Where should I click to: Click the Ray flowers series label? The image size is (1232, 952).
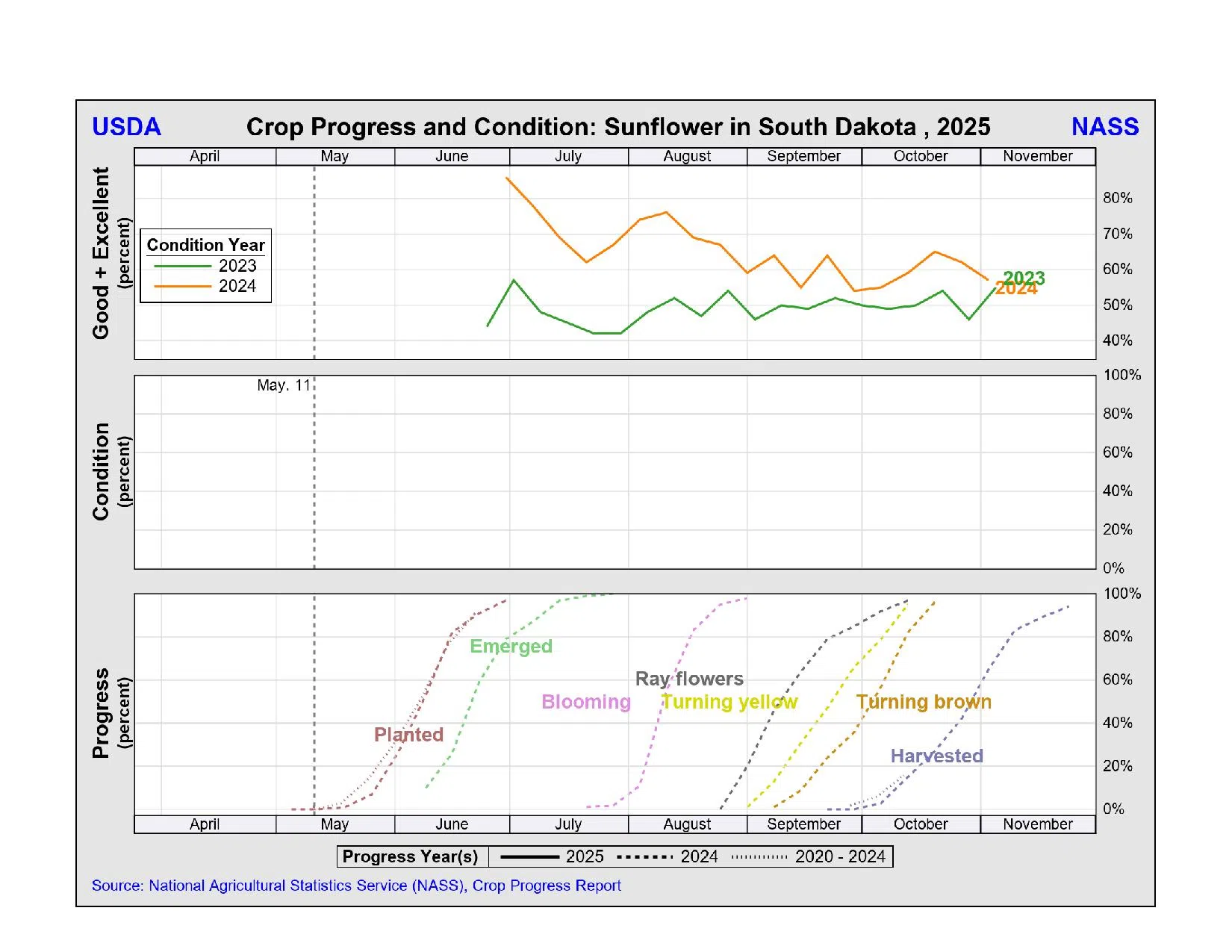pyautogui.click(x=688, y=679)
